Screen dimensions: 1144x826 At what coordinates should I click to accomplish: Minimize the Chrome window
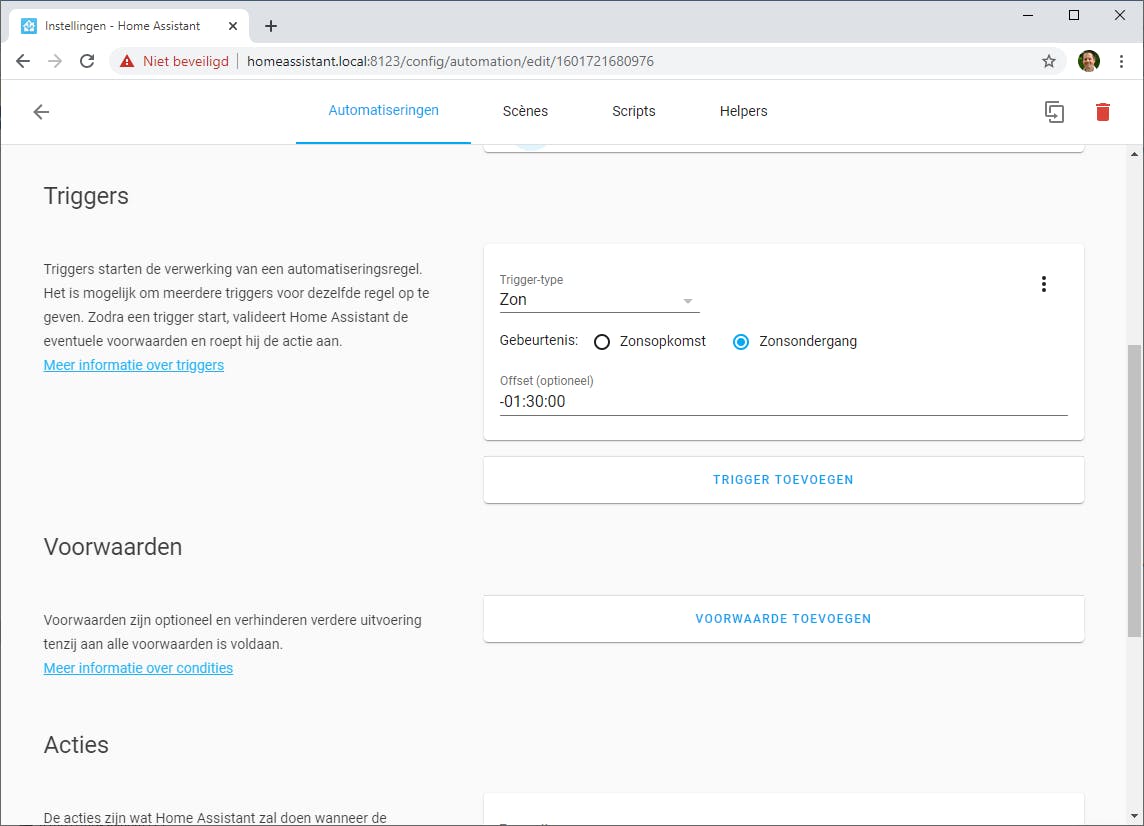click(x=1028, y=15)
